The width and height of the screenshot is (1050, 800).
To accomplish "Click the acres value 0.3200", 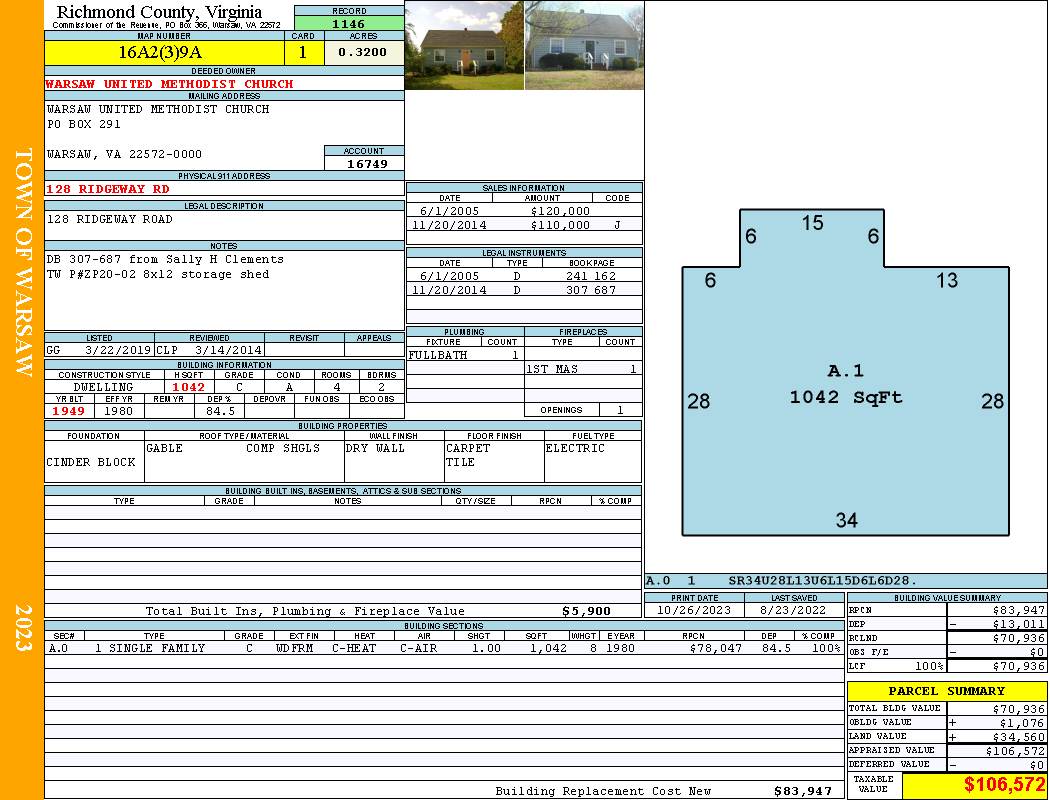I will tap(362, 52).
